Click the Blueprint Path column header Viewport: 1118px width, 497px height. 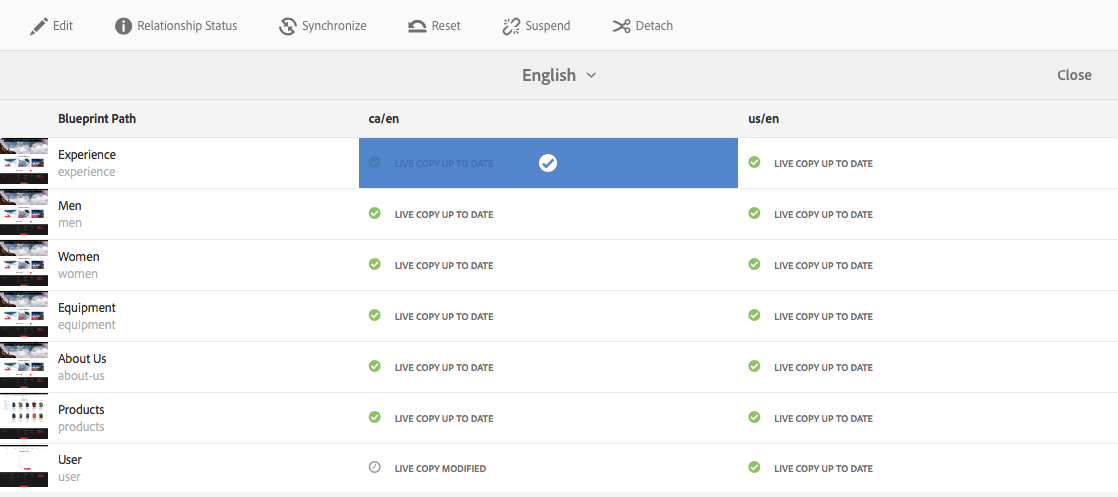click(x=97, y=119)
